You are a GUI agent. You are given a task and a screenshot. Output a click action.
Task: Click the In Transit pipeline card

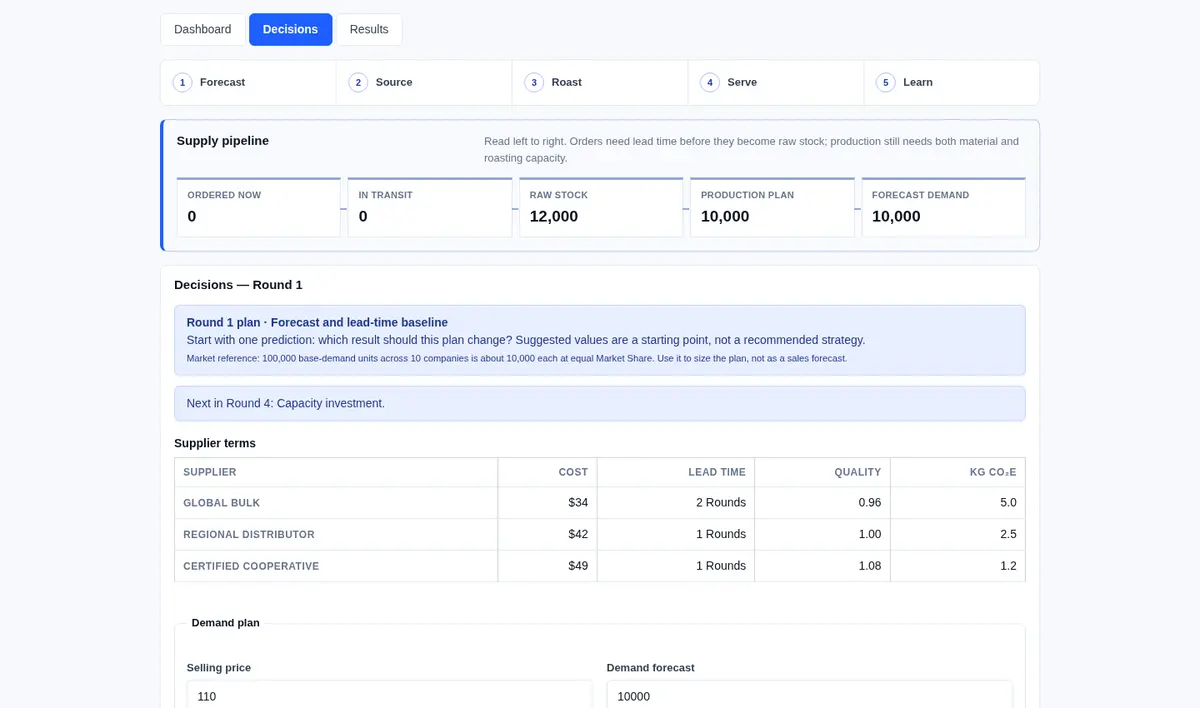pyautogui.click(x=430, y=207)
